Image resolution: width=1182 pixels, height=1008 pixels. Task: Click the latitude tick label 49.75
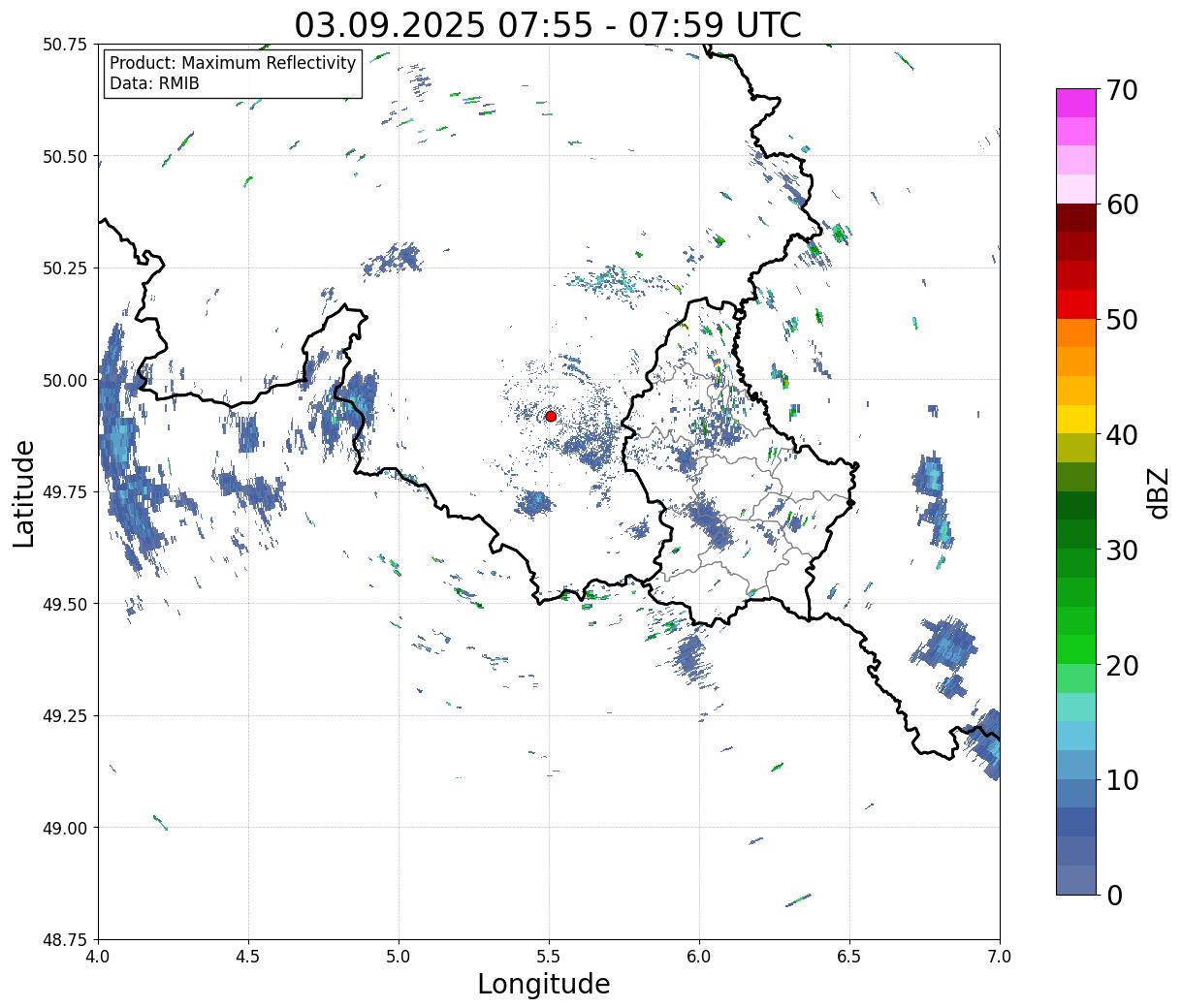[x=64, y=492]
